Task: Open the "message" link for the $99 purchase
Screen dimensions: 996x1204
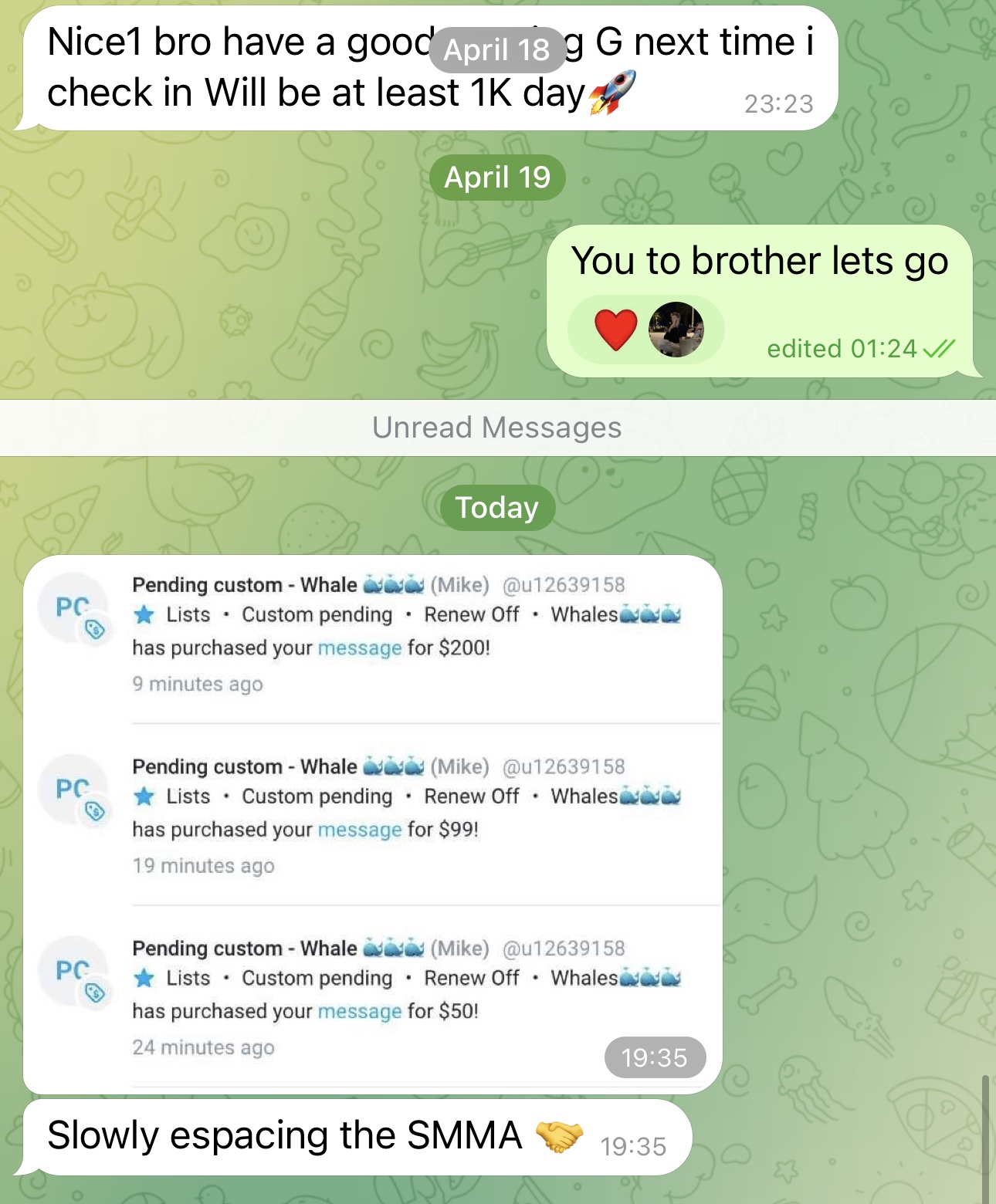Action: tap(360, 830)
